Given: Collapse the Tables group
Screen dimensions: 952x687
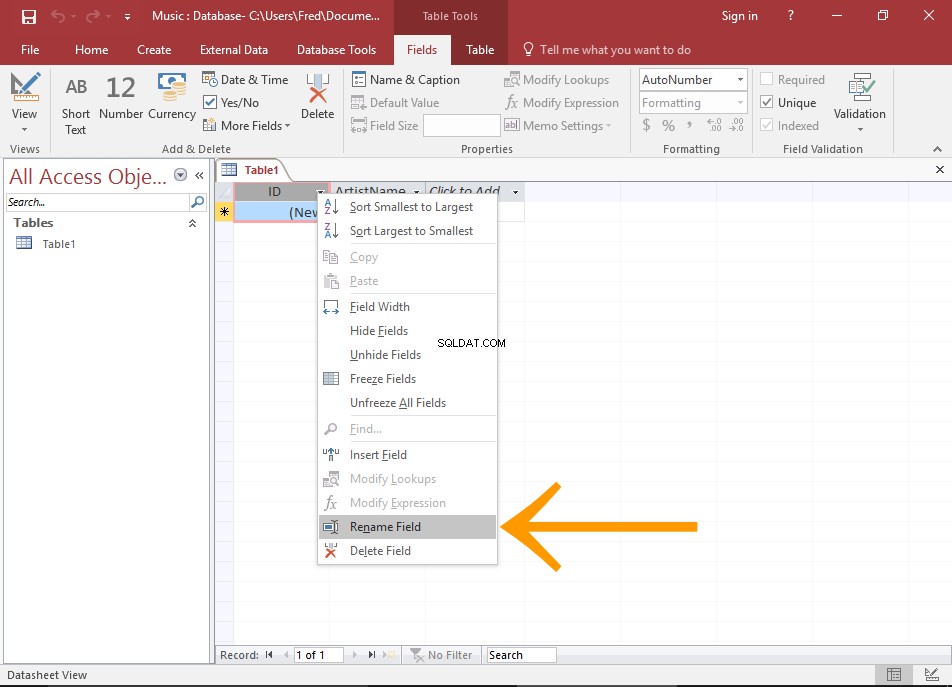Looking at the screenshot, I should (x=192, y=223).
